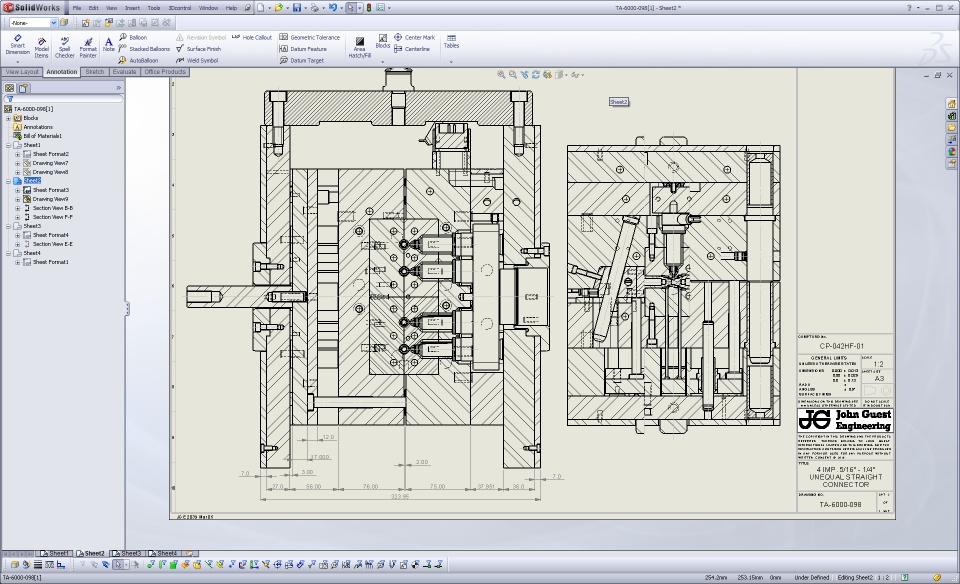Expand Section View B-B in the tree
The height and width of the screenshot is (584, 960).
pos(18,208)
